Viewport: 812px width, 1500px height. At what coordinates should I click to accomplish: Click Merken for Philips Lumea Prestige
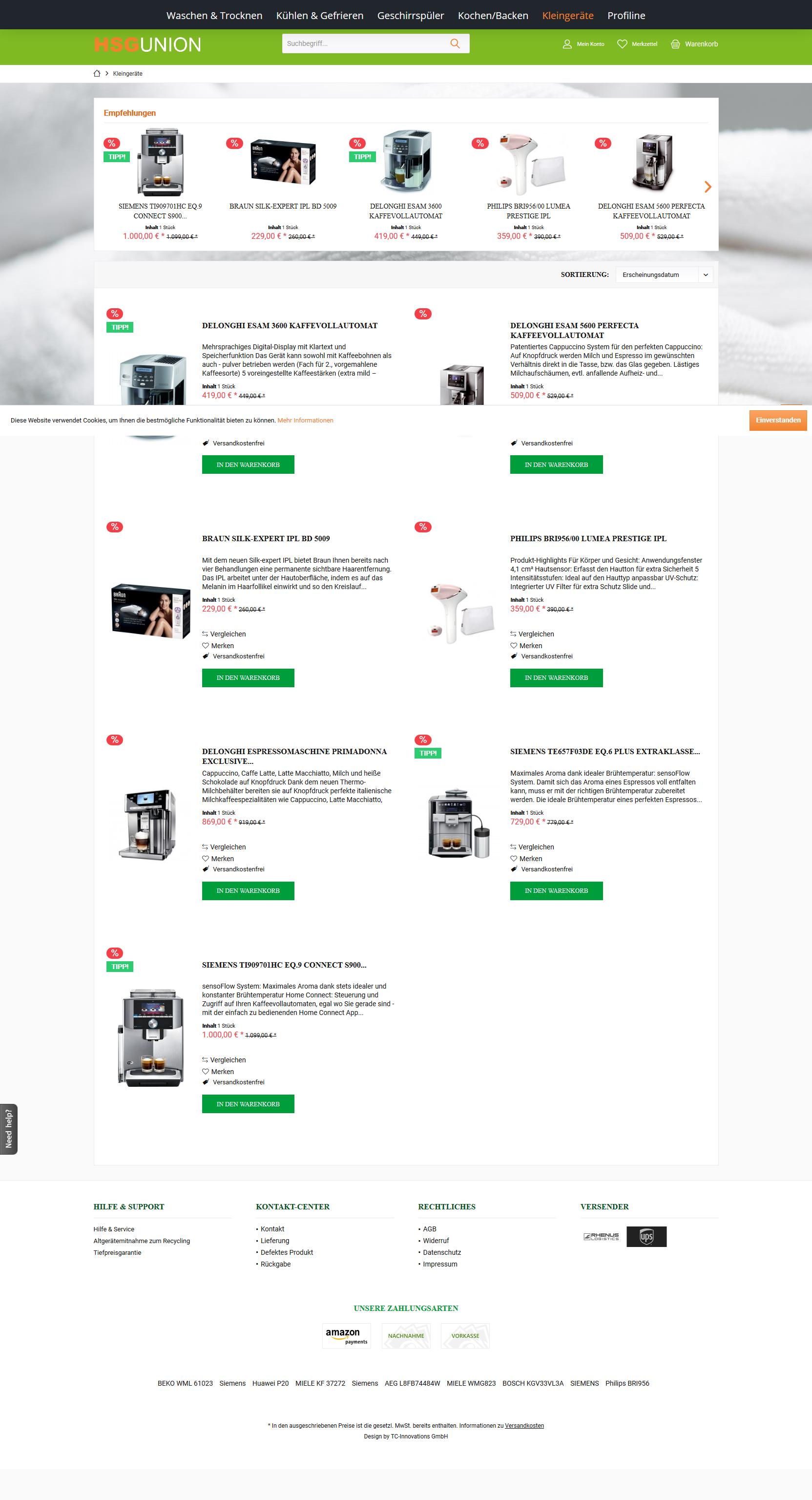coord(526,646)
